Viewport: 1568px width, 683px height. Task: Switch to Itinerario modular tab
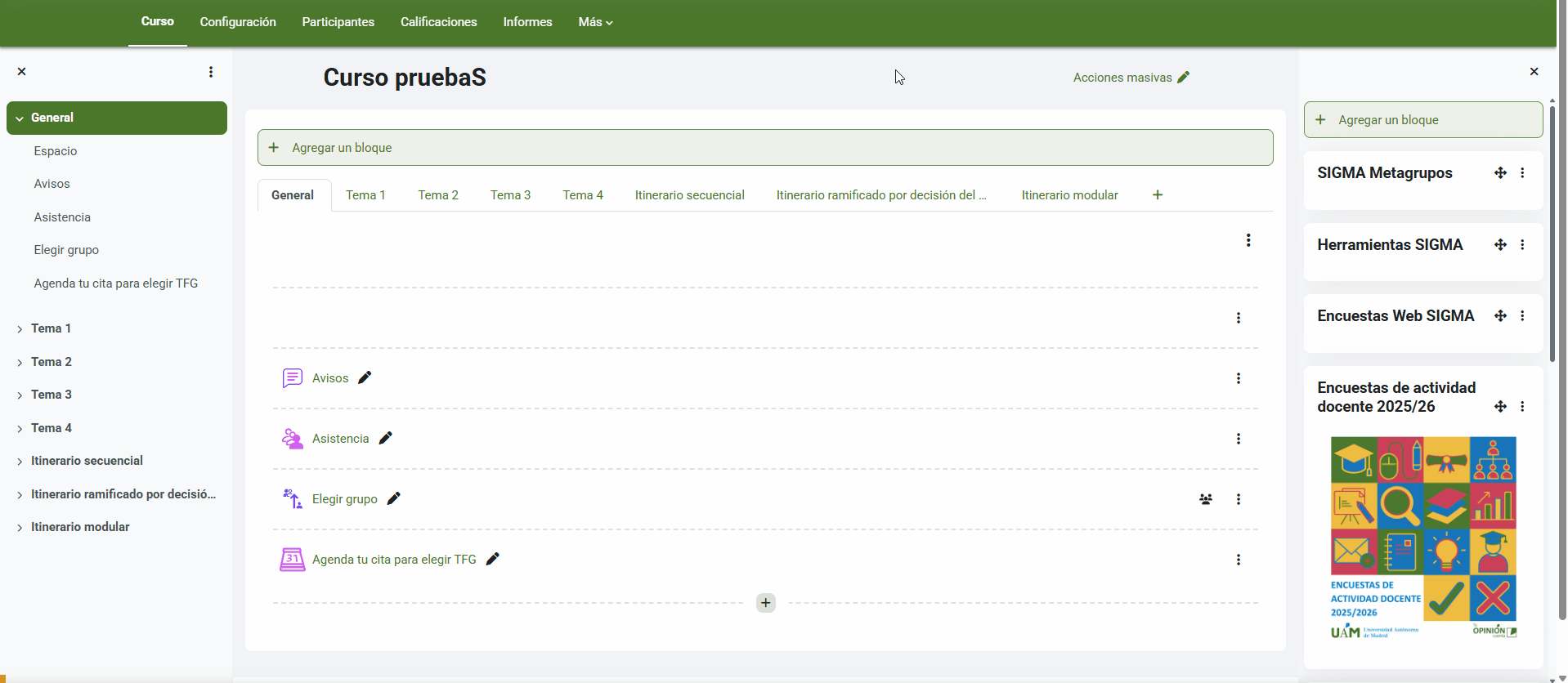1069,194
